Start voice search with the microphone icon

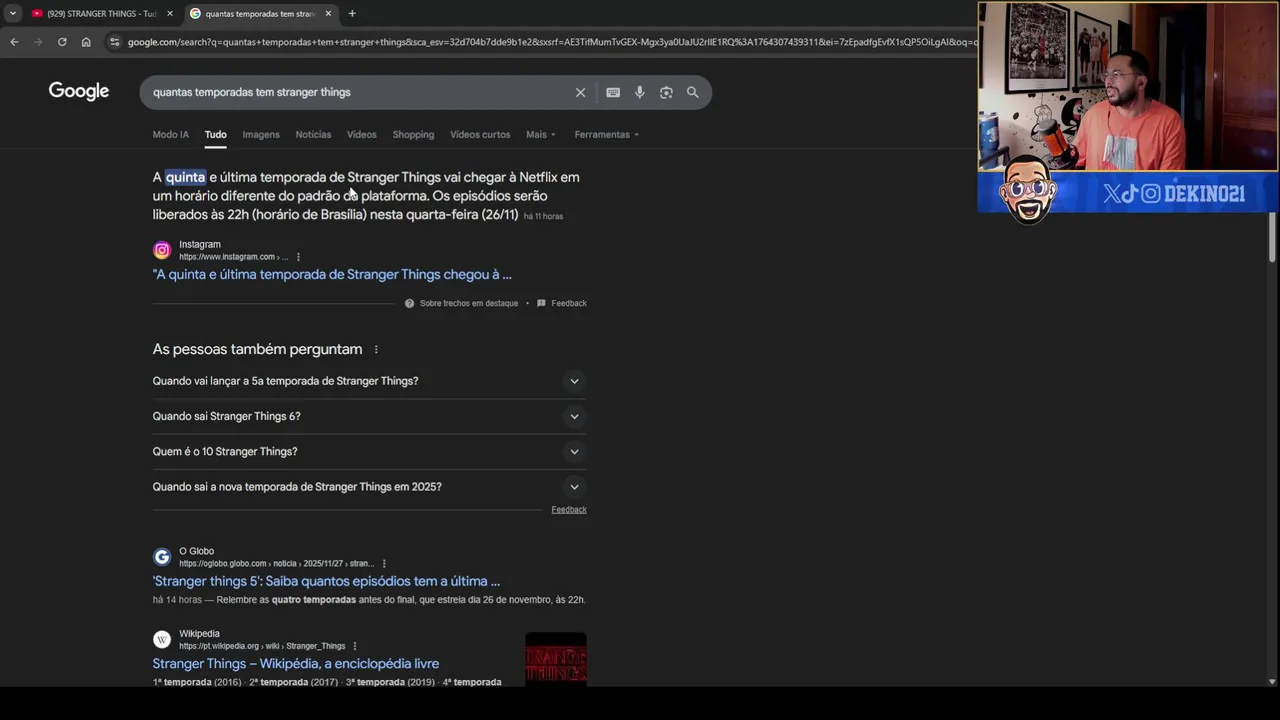click(640, 92)
